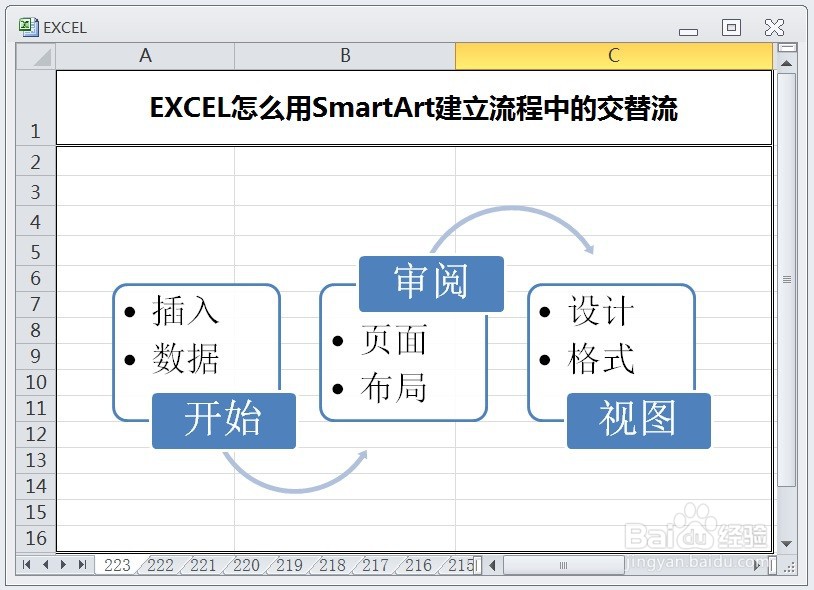
Task: Open sheet tab 221
Action: tap(203, 565)
